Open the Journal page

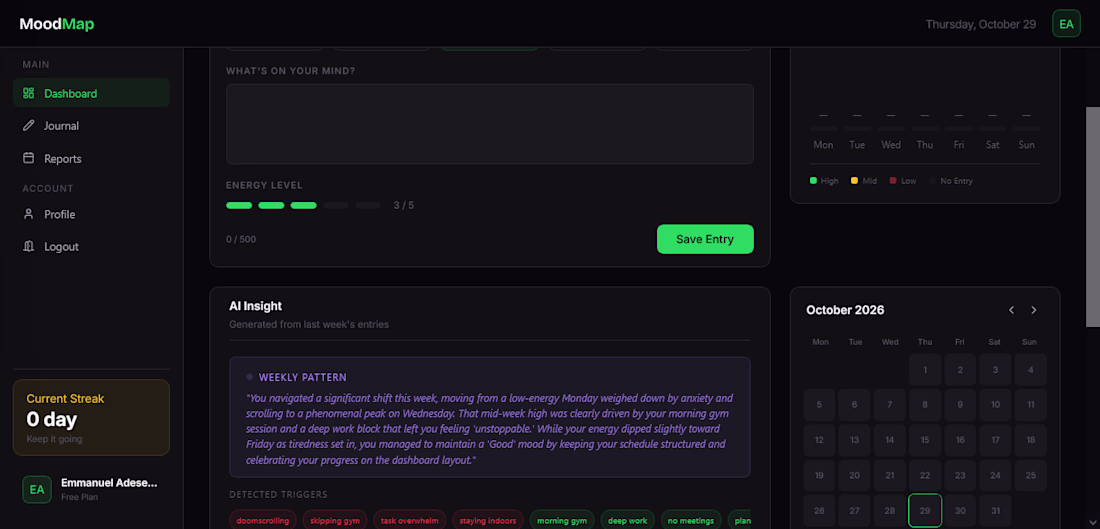[91, 126]
